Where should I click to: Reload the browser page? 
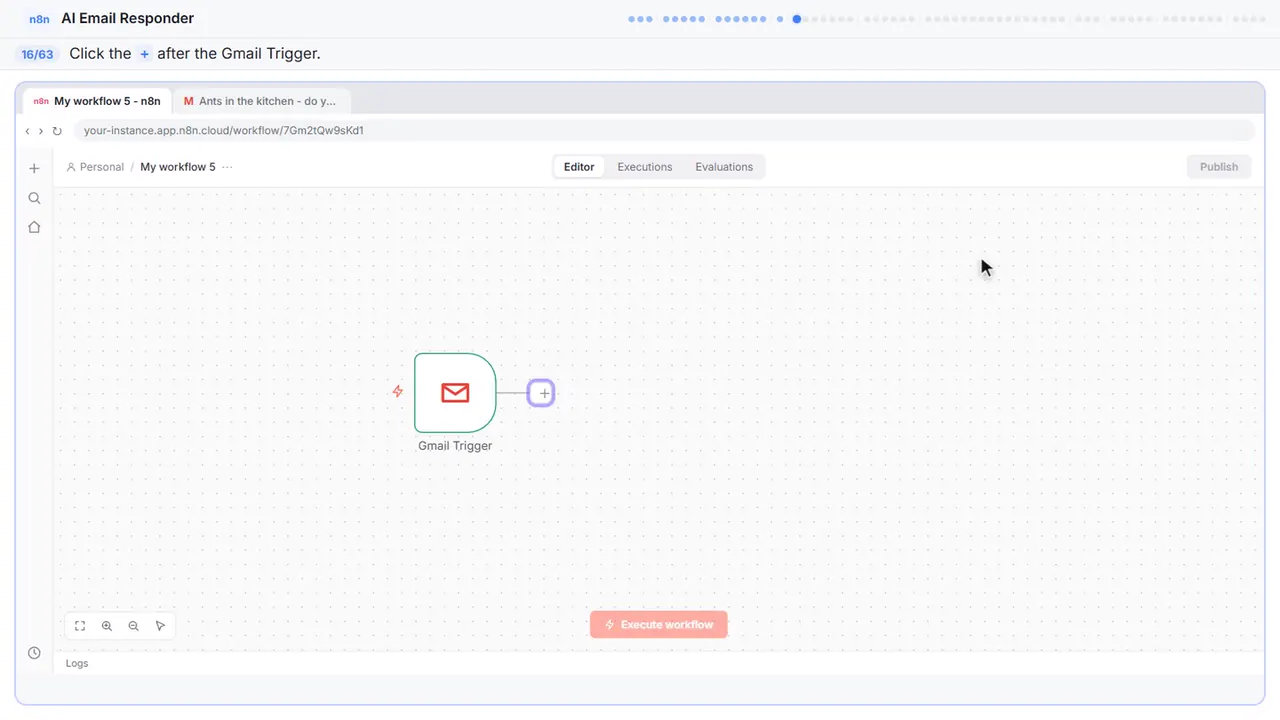57,131
